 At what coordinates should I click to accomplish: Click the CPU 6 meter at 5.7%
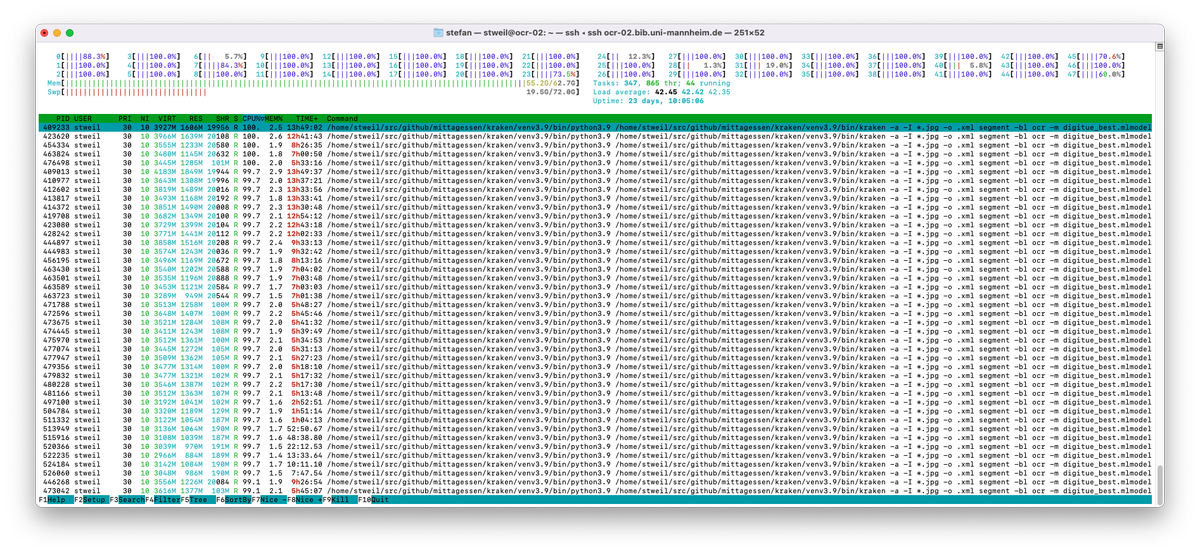[220, 56]
